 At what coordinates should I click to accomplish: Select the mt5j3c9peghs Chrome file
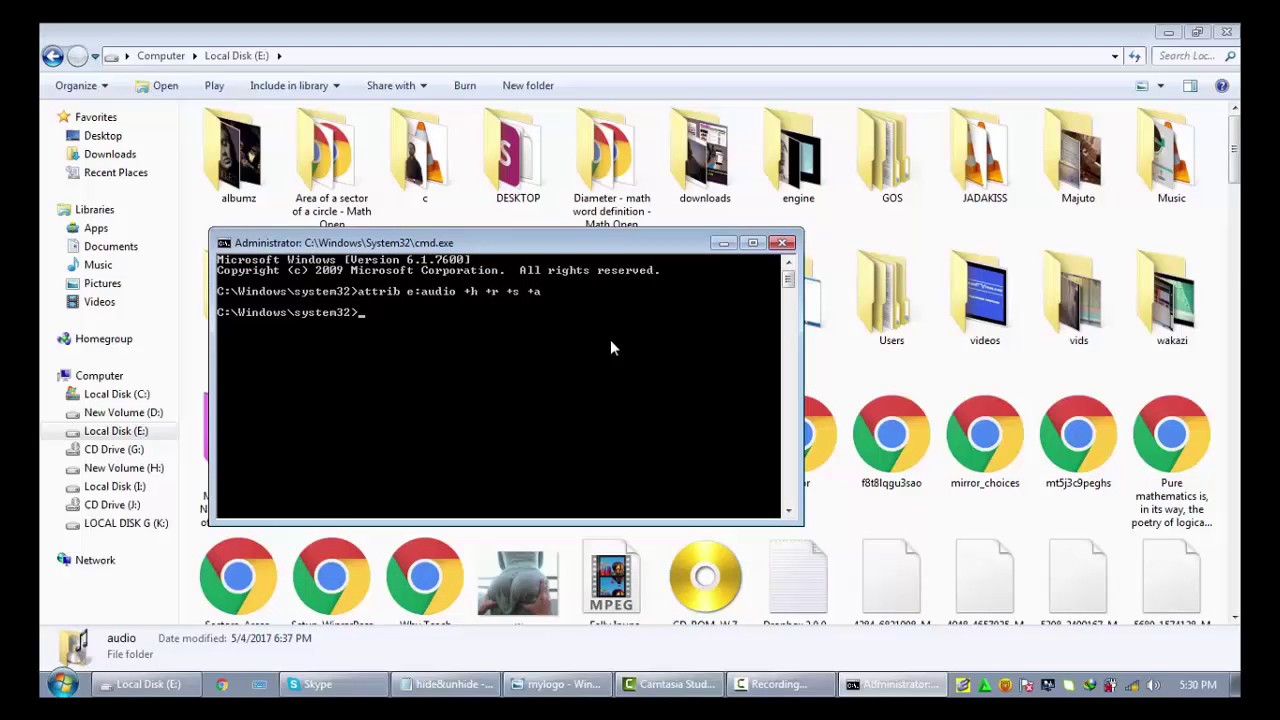[1078, 443]
